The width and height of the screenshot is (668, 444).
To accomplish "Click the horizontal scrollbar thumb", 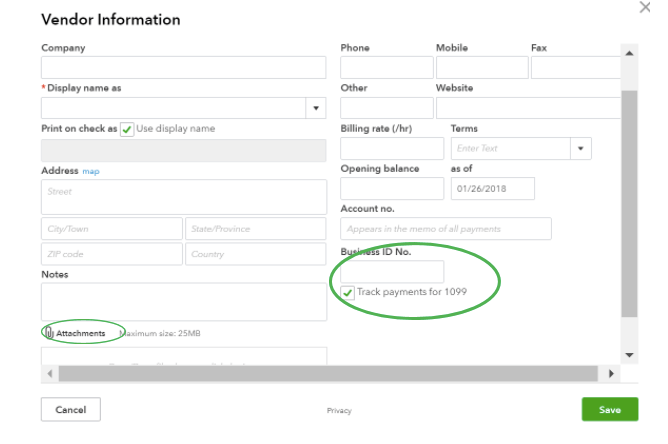I will (x=328, y=374).
